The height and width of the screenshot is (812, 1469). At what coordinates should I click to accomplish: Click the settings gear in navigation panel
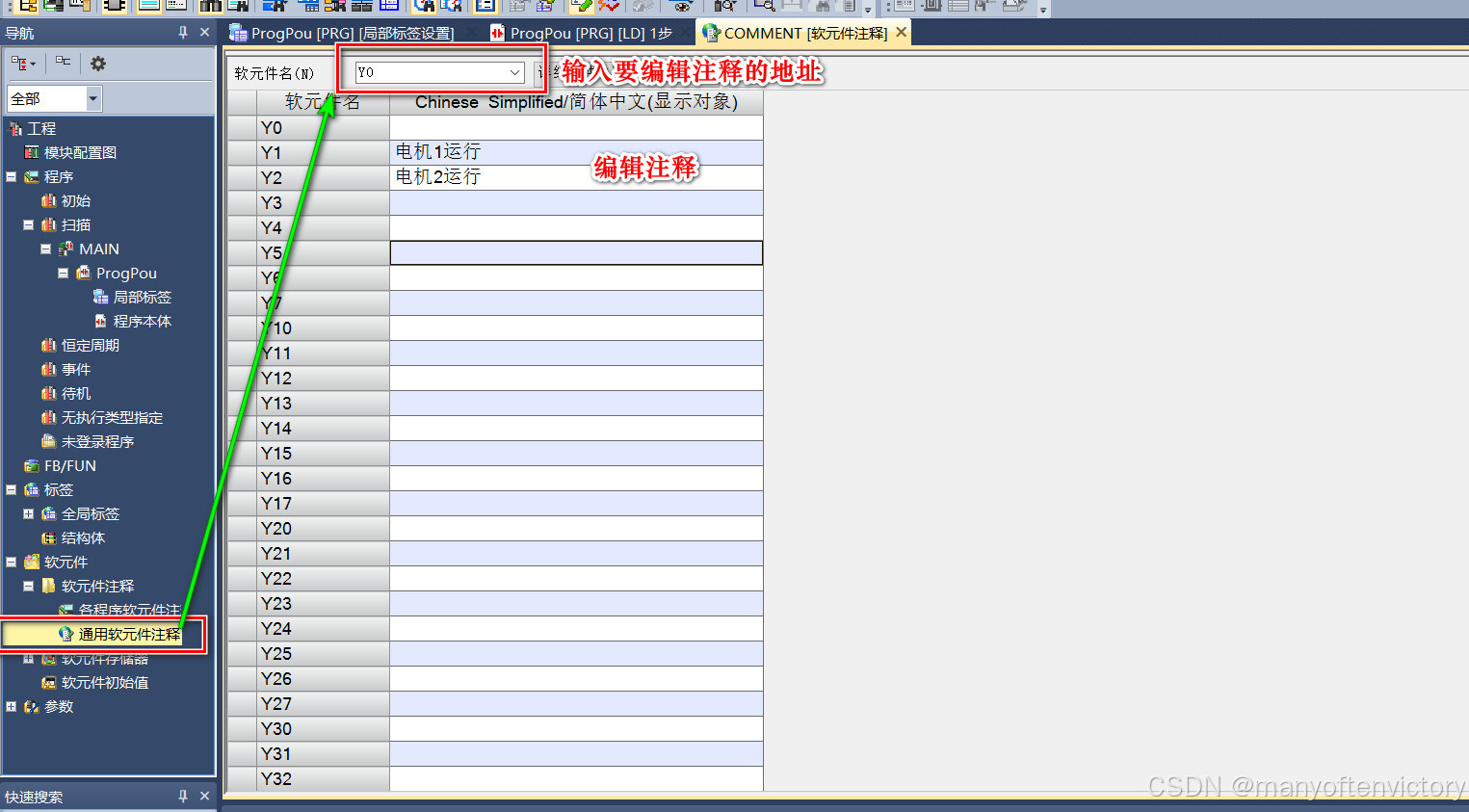coord(98,64)
